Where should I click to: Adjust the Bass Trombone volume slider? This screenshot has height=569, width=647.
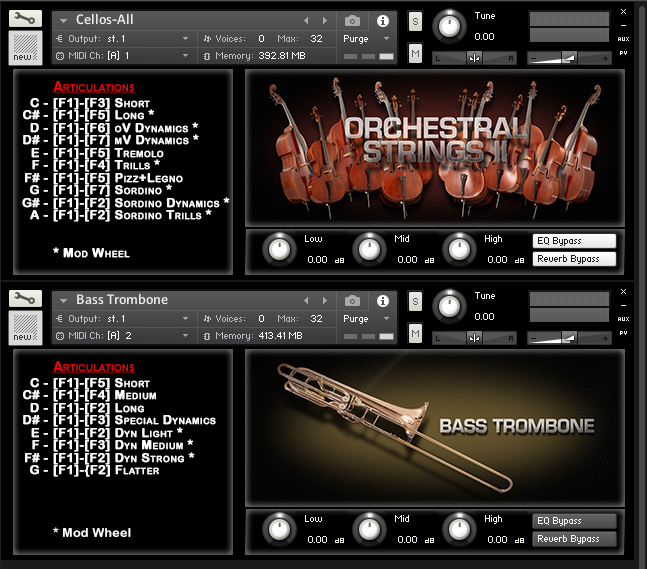(569, 338)
